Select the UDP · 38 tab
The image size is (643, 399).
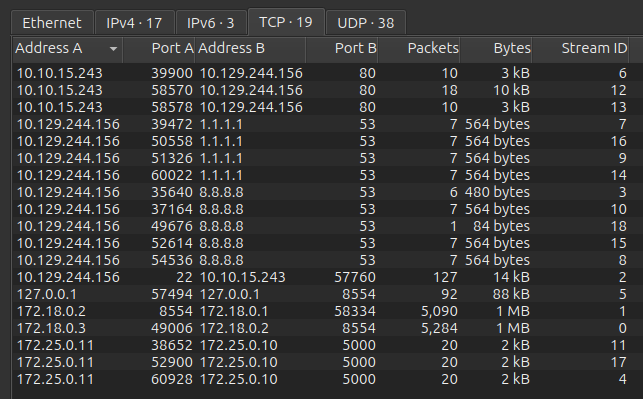point(366,23)
